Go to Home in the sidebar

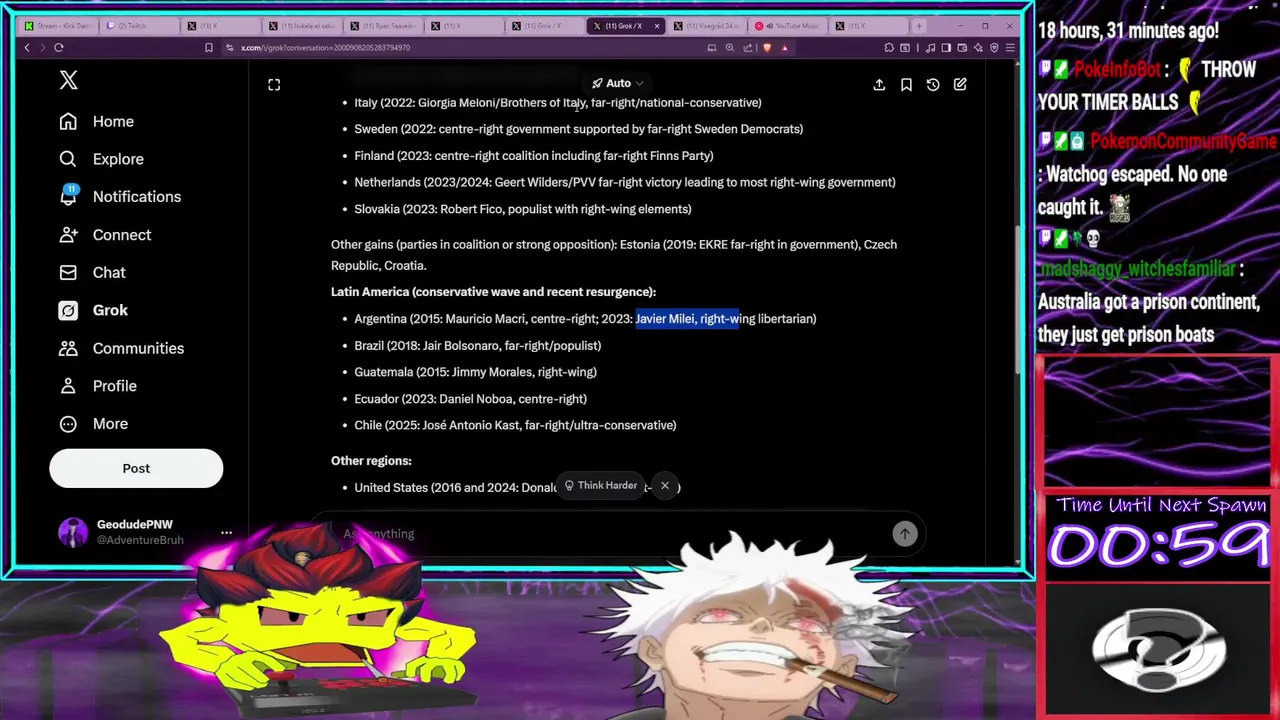tap(96, 121)
